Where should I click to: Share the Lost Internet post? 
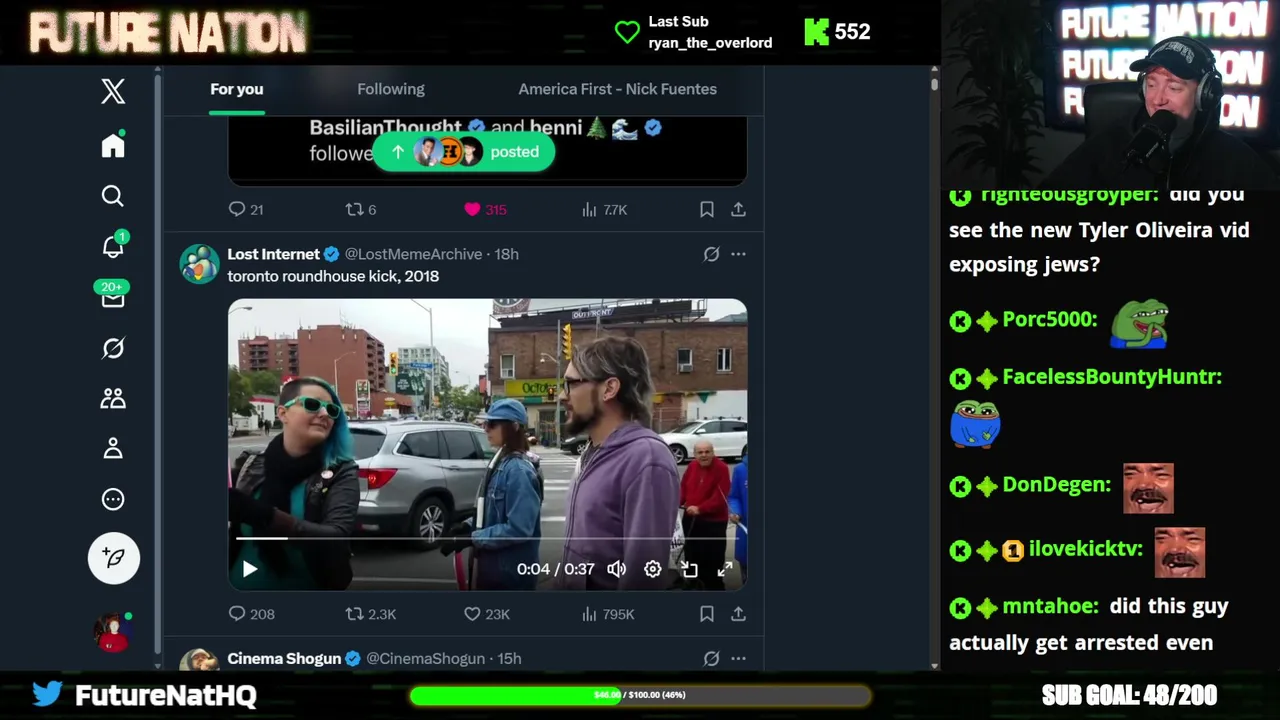[738, 614]
